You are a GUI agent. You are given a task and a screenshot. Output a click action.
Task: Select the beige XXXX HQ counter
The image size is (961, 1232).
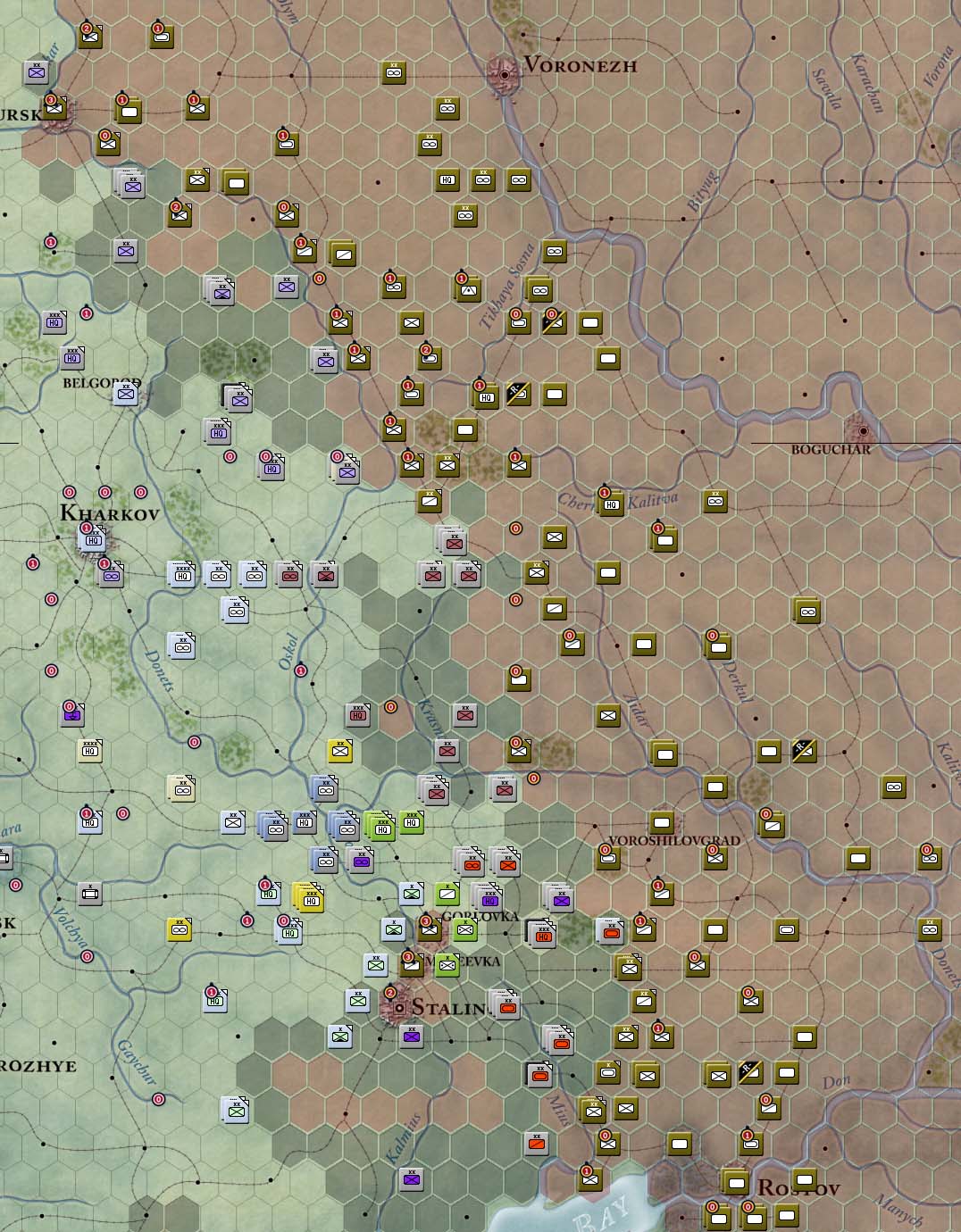tap(89, 751)
